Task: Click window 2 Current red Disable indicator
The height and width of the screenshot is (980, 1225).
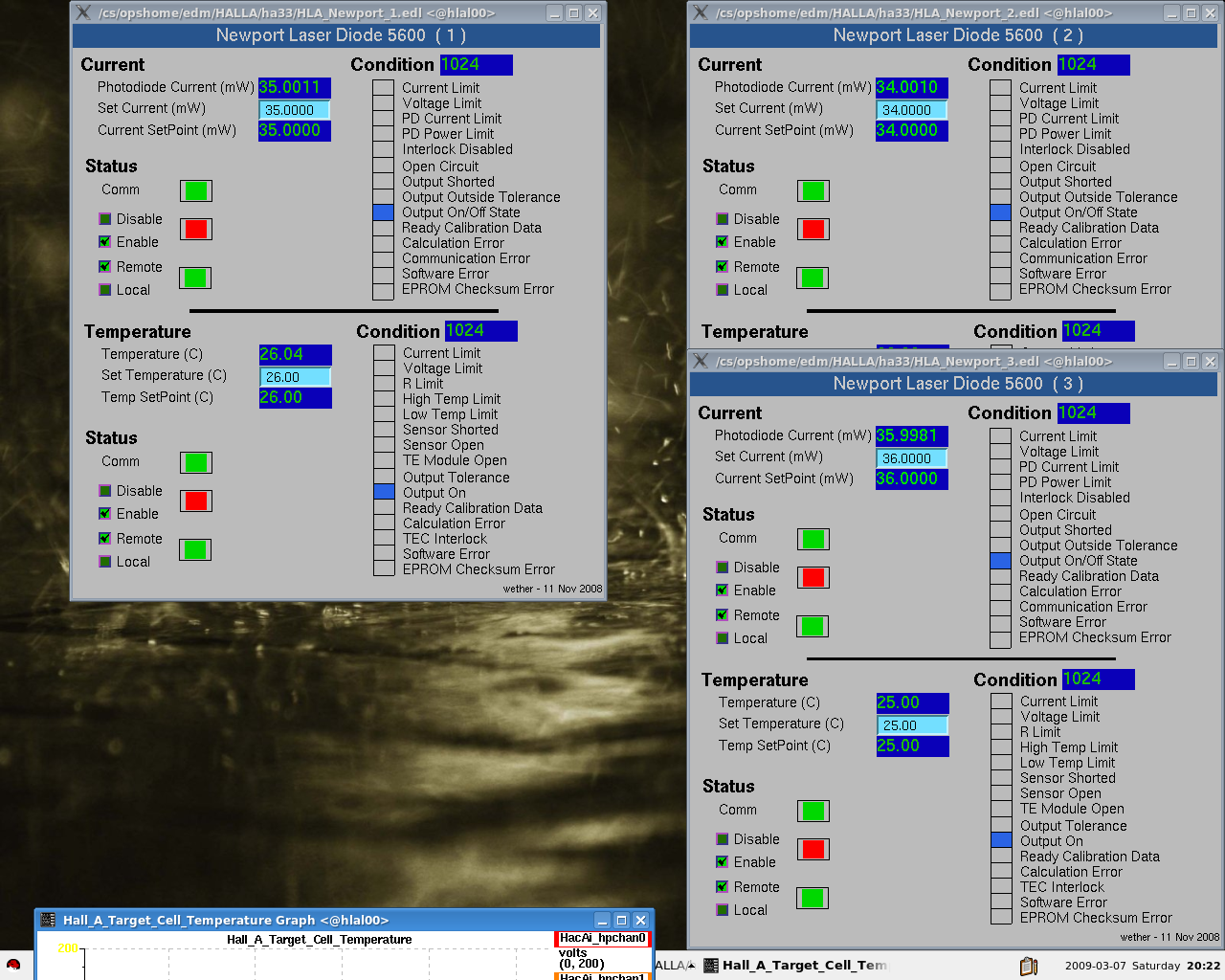Action: tap(813, 229)
